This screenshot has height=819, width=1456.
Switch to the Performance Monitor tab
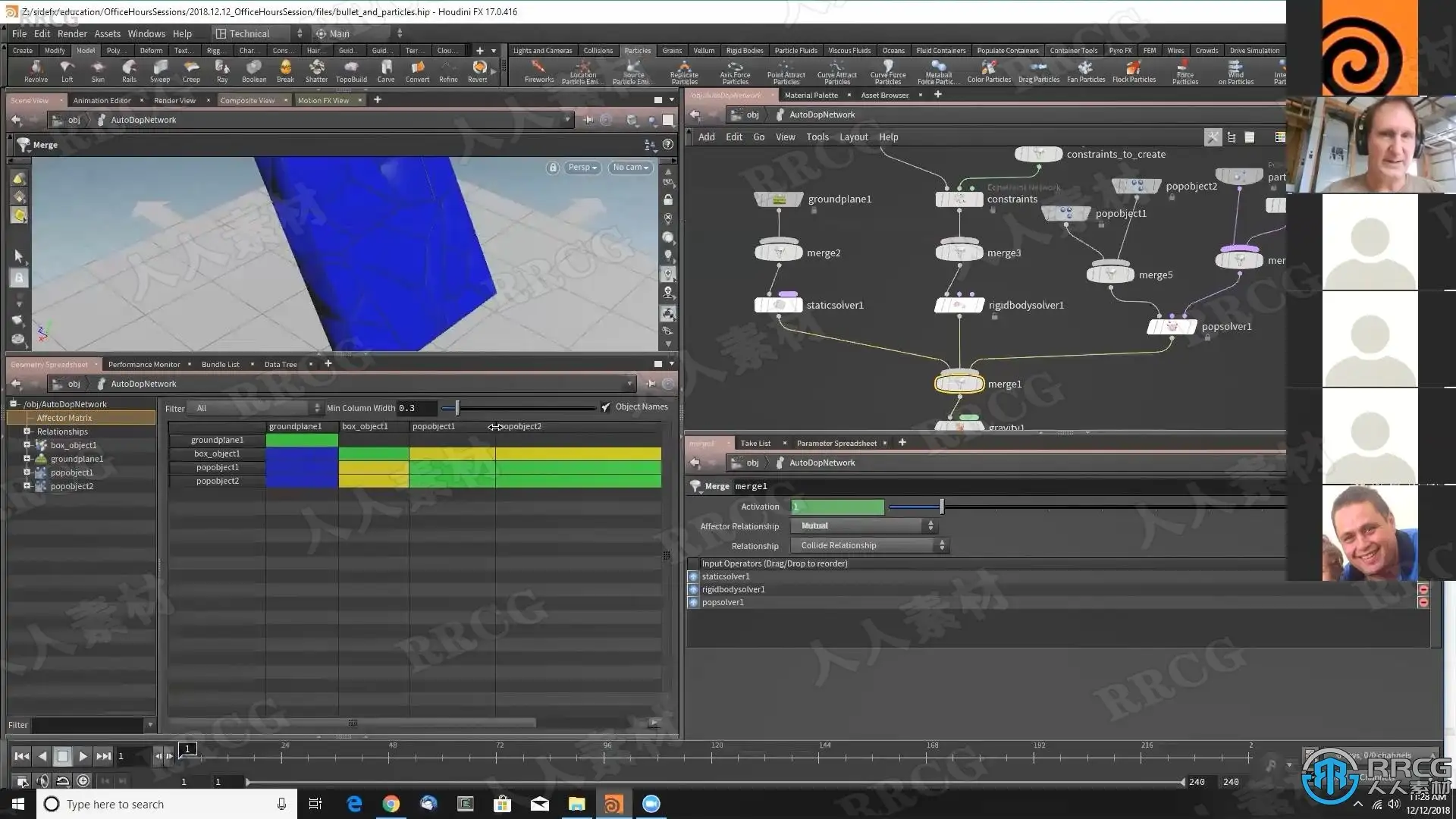click(144, 364)
